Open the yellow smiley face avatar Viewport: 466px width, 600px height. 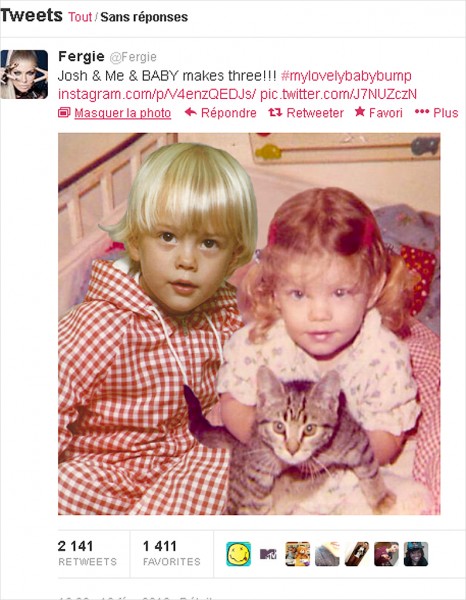(x=239, y=554)
